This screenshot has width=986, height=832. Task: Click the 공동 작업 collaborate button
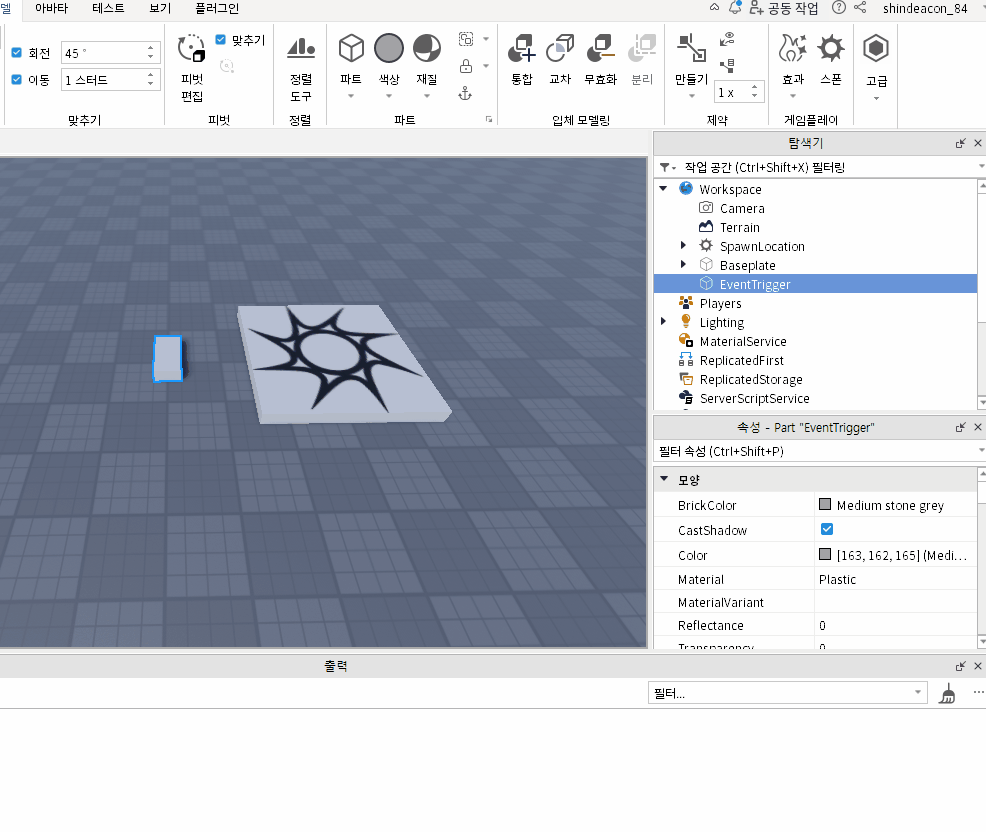point(784,8)
